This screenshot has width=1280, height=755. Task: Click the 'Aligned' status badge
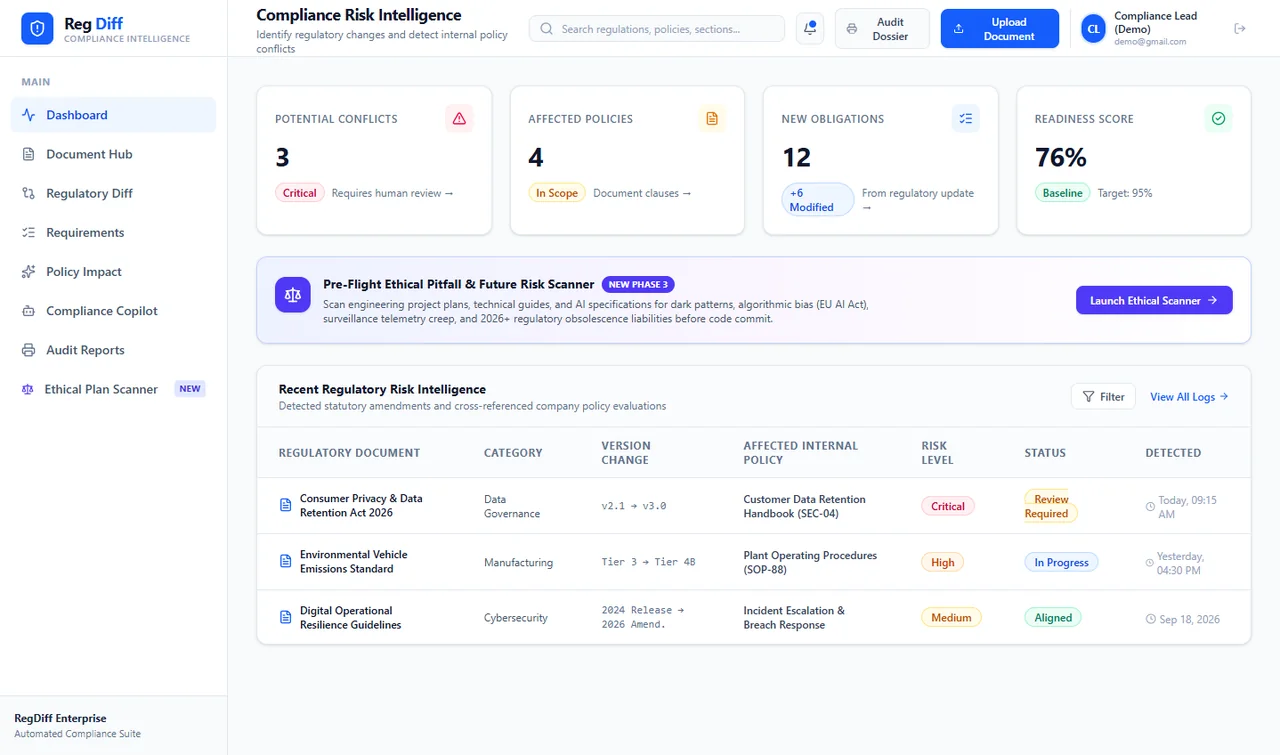click(x=1053, y=618)
